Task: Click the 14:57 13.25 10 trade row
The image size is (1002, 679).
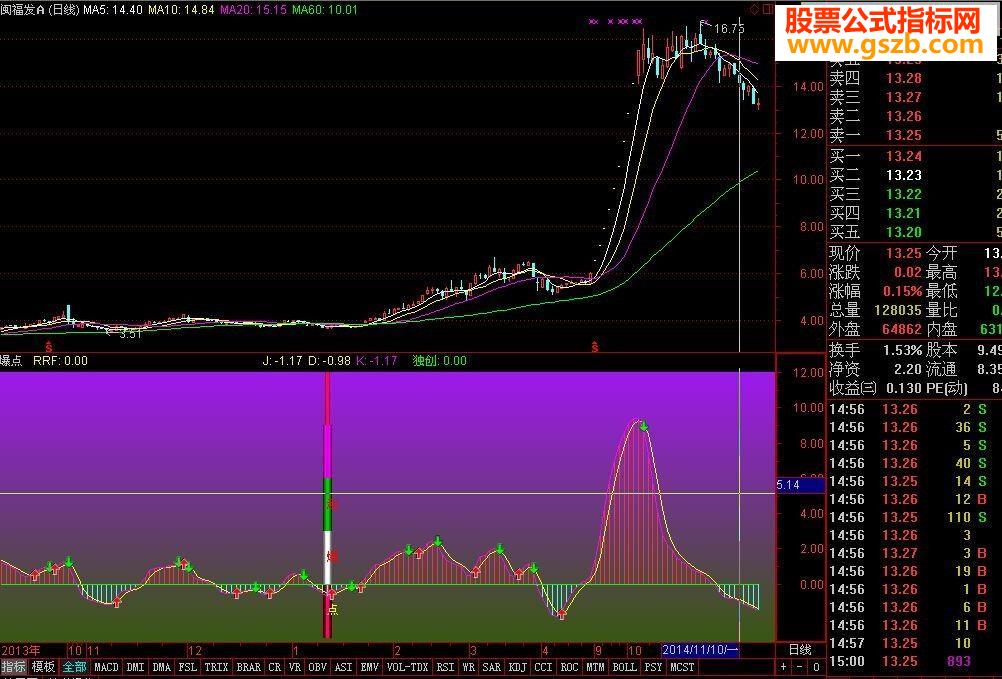Action: click(914, 643)
